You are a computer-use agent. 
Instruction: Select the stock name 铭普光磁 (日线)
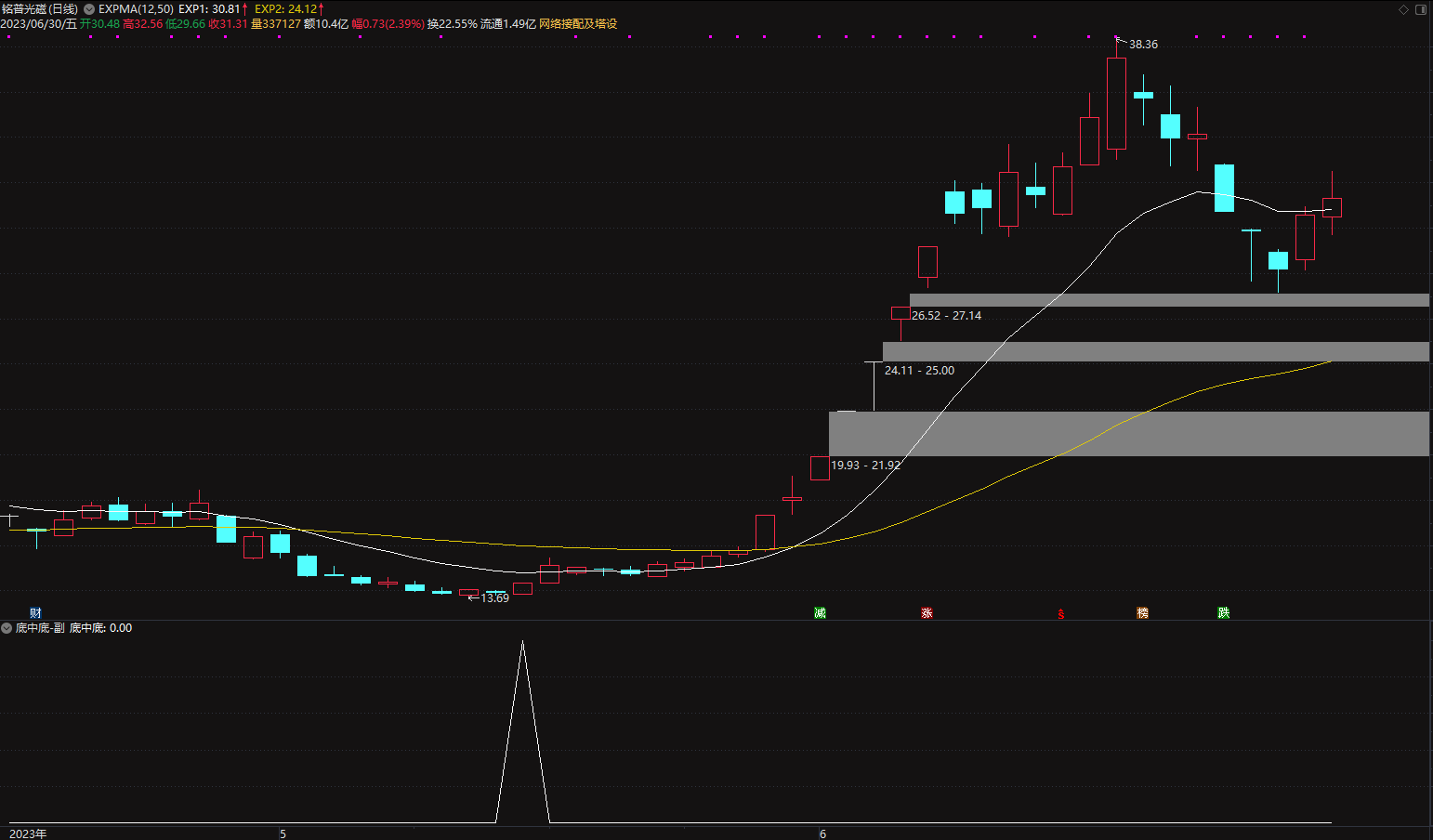(x=40, y=9)
